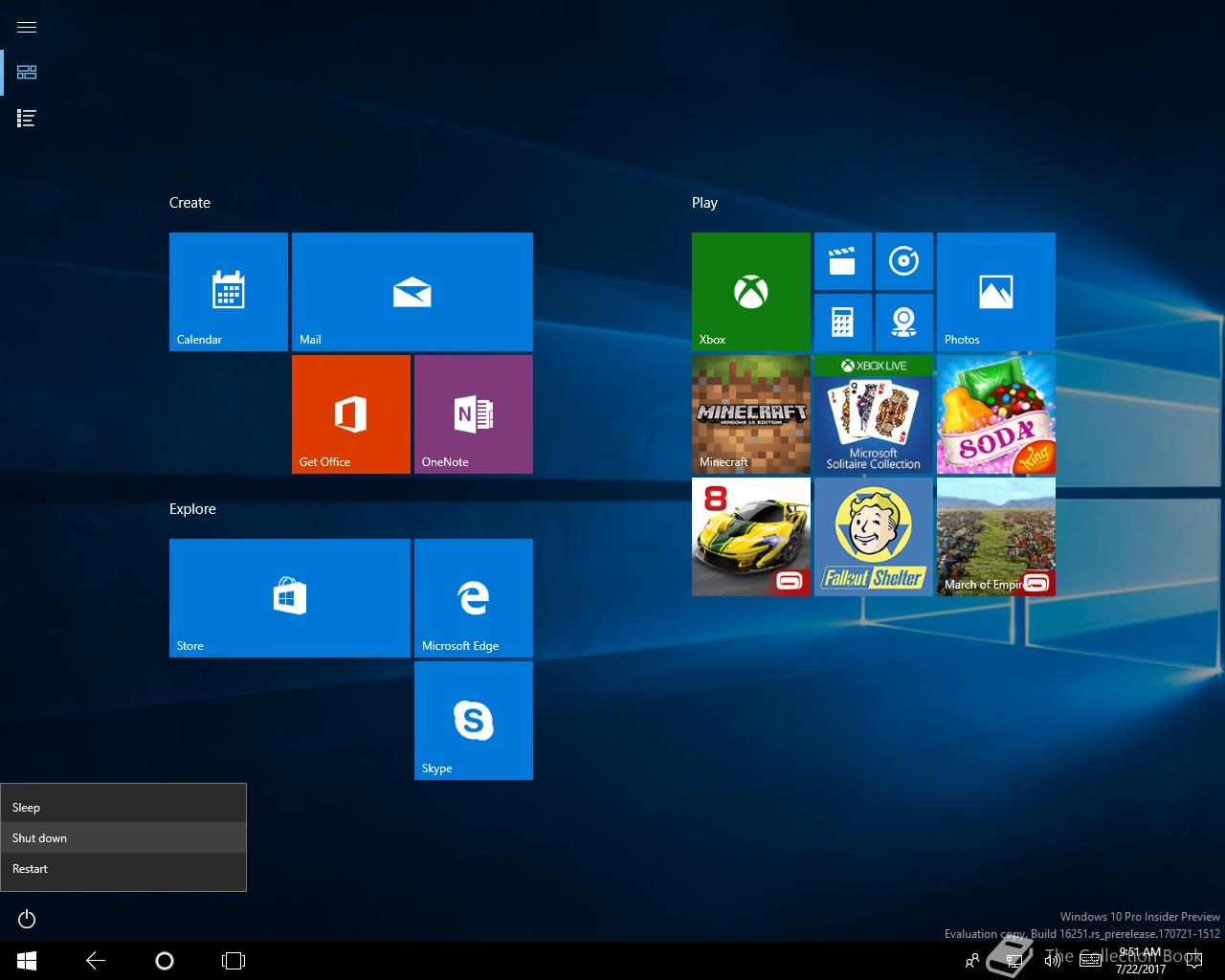Click the Power button icon

[x=27, y=920]
